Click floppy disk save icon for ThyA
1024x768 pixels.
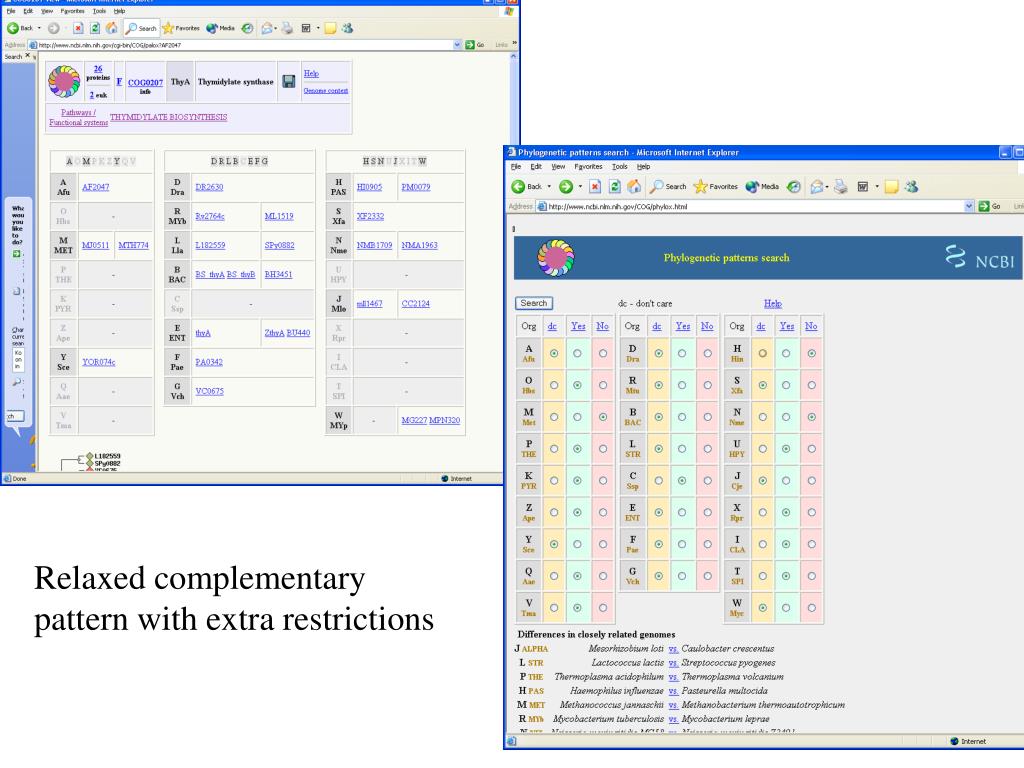click(289, 82)
